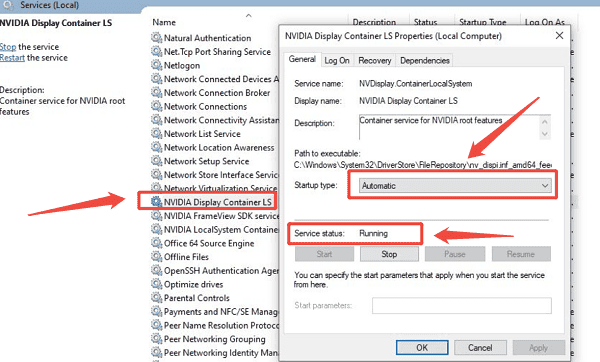This screenshot has width=600, height=362.
Task: Cancel the properties dialog
Action: (480, 347)
